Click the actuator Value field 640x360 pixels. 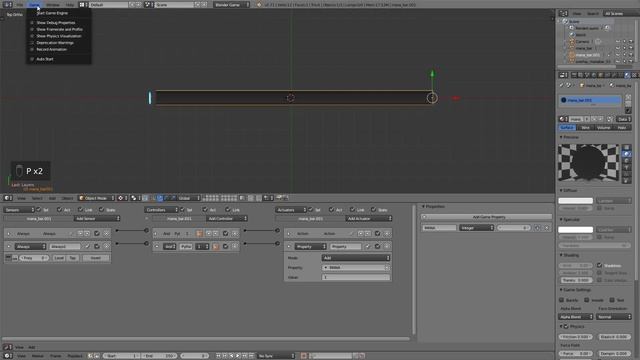pyautogui.click(x=356, y=277)
